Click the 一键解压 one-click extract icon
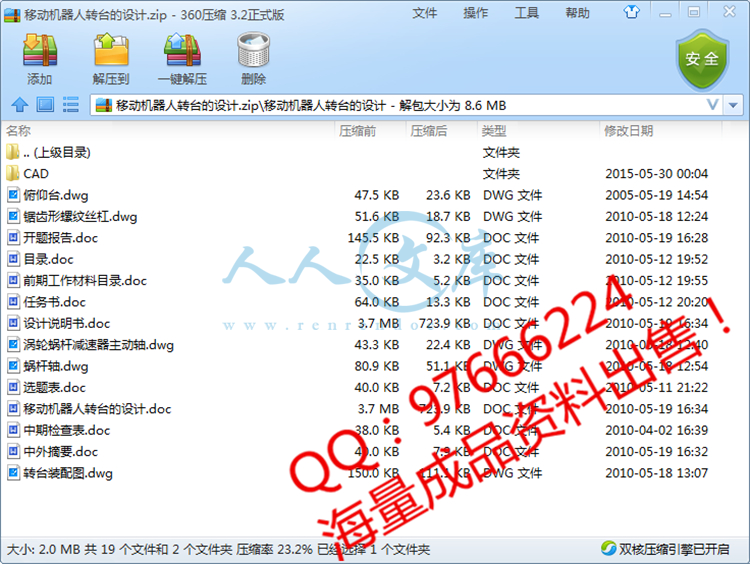This screenshot has height=564, width=750. tap(182, 50)
